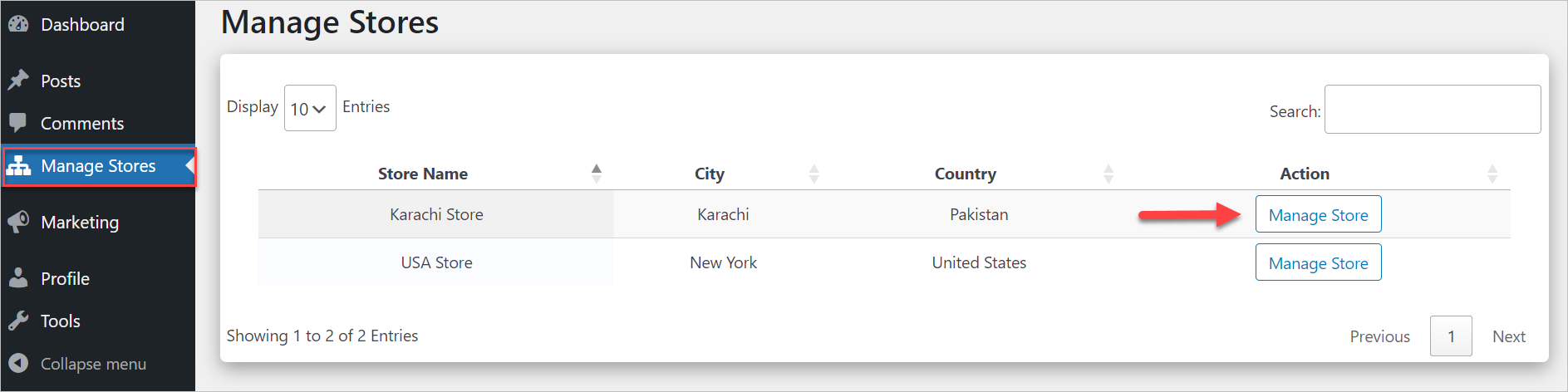The width and height of the screenshot is (1568, 392).
Task: Click Manage Store for Karachi Store
Action: click(x=1318, y=214)
